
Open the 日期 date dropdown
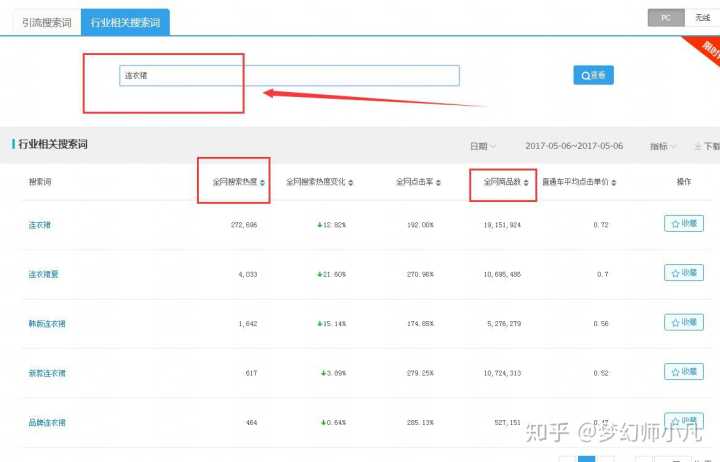tap(483, 146)
